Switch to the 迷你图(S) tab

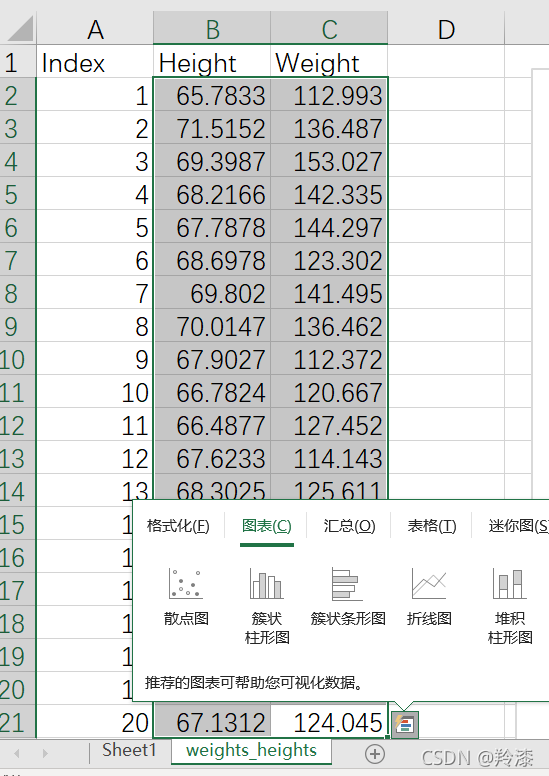click(x=518, y=526)
